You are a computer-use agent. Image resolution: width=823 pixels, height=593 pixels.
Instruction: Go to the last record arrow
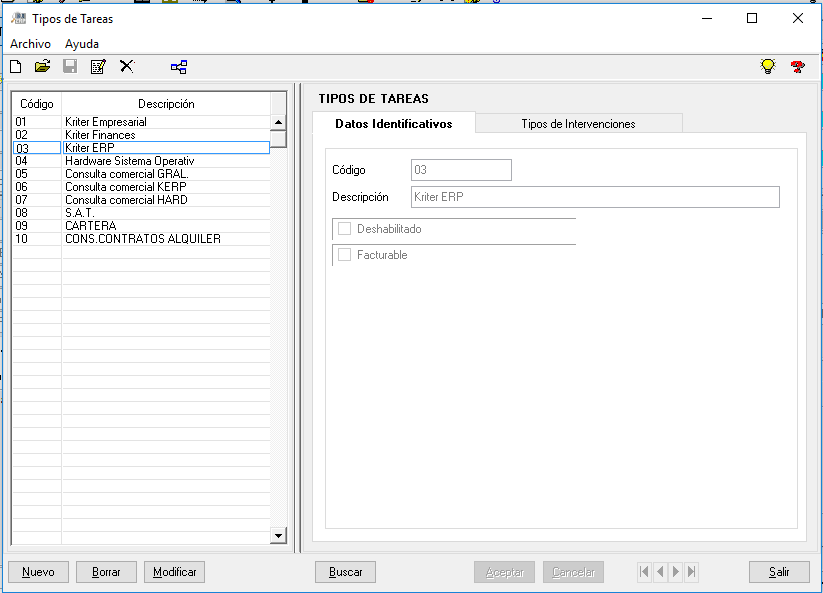(x=692, y=572)
